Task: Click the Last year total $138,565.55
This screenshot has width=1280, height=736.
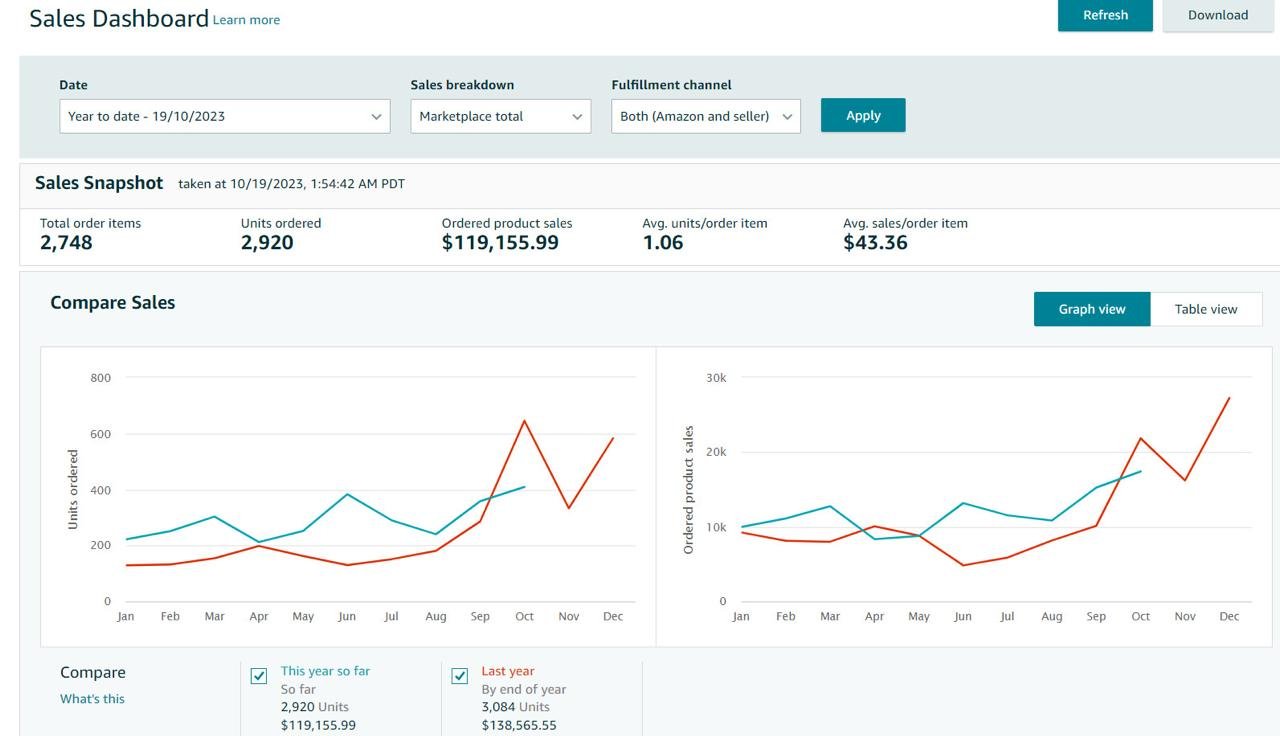Action: pyautogui.click(x=519, y=725)
